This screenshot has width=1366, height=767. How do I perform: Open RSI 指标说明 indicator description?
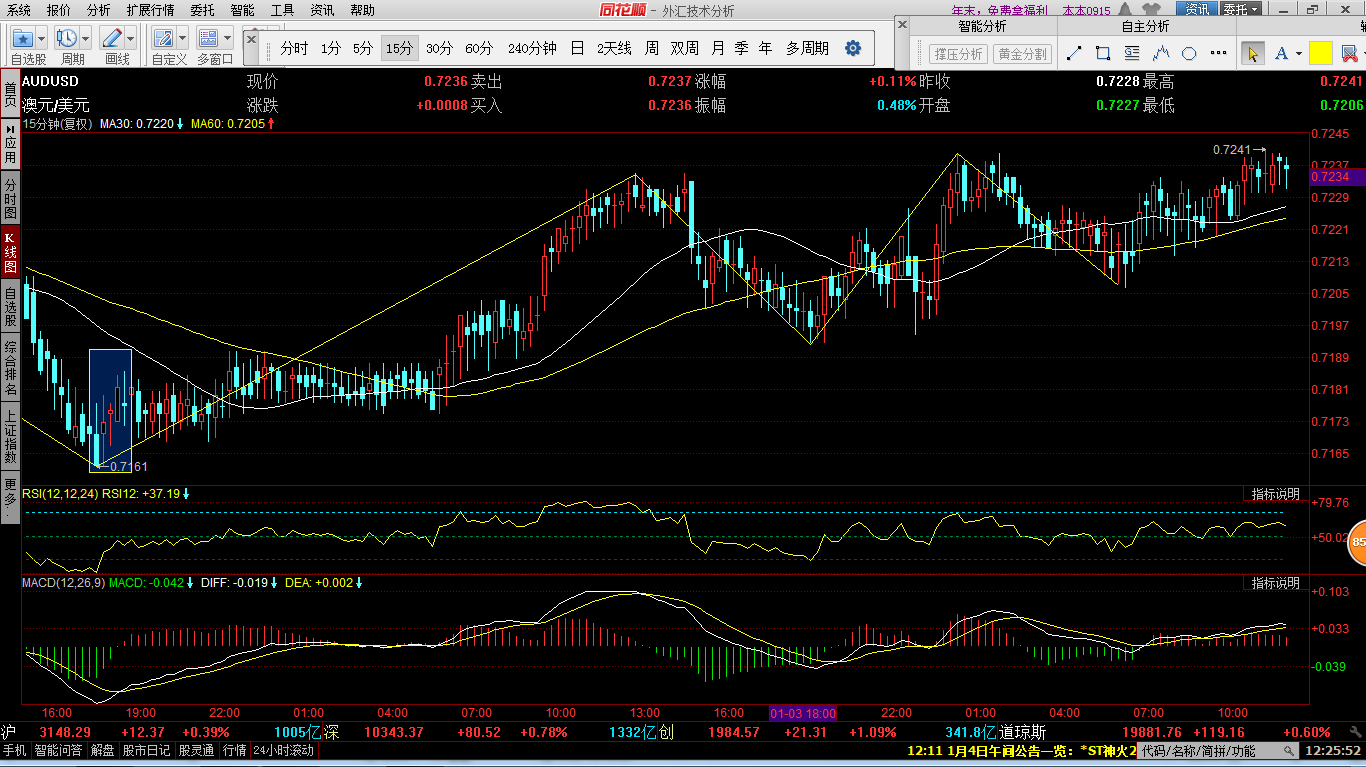coord(1276,494)
